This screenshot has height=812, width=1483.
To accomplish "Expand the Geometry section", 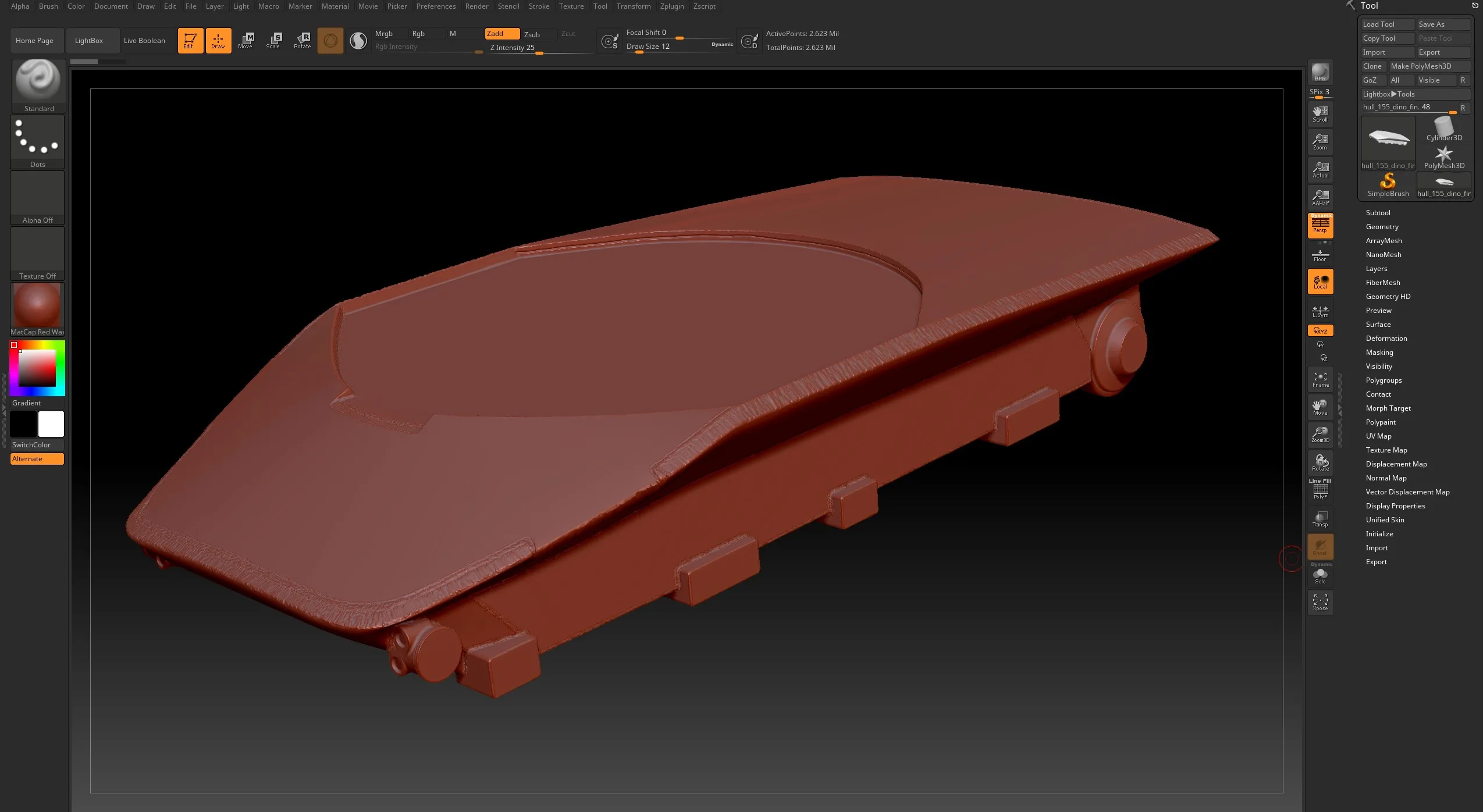I will pos(1382,227).
